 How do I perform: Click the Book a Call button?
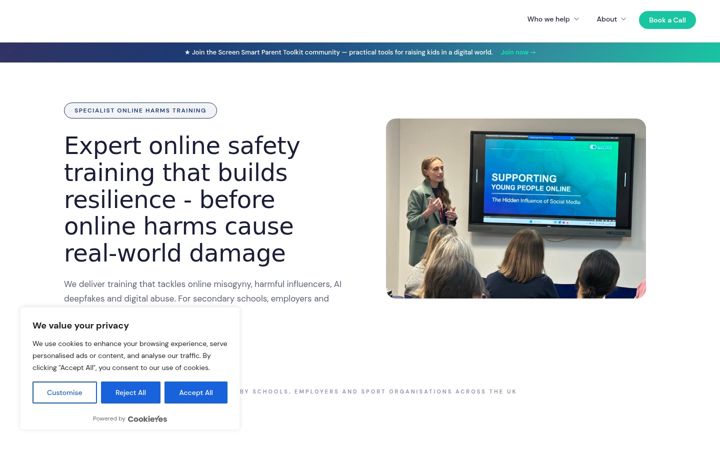(x=667, y=20)
